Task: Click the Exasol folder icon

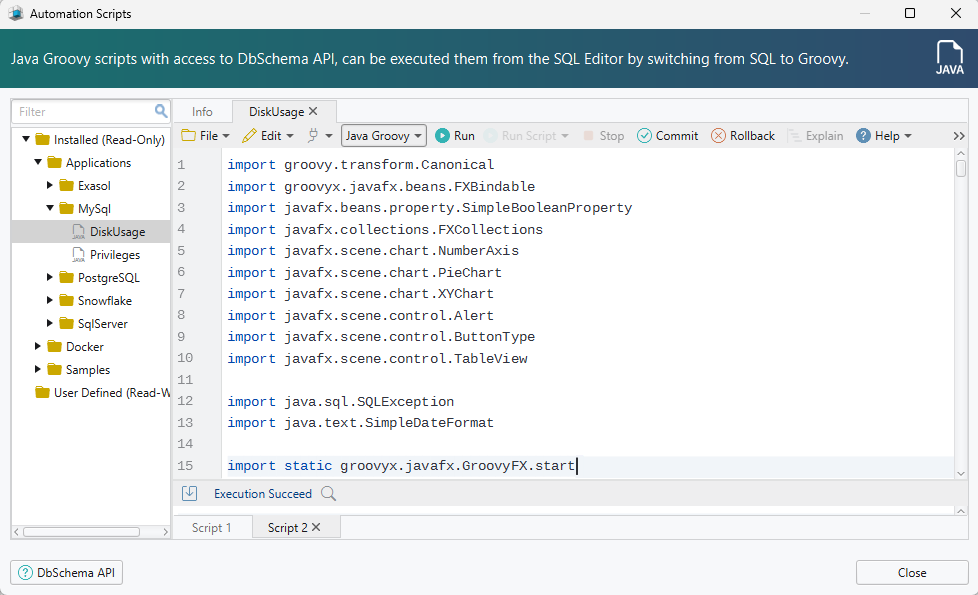Action: (x=67, y=185)
